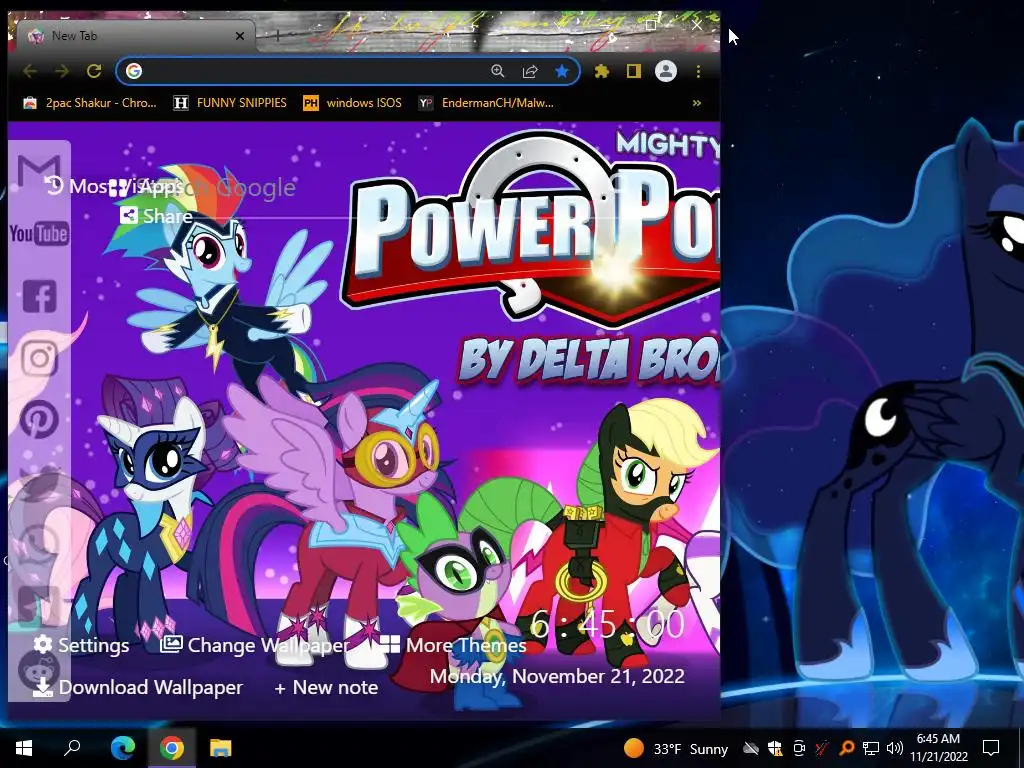Open the 33°F Sunny weather widget
The width and height of the screenshot is (1024, 768).
tap(675, 748)
